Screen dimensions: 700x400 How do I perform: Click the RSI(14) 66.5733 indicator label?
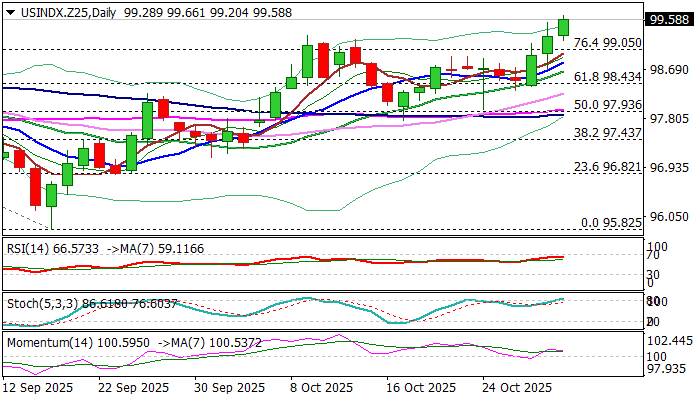[53, 249]
